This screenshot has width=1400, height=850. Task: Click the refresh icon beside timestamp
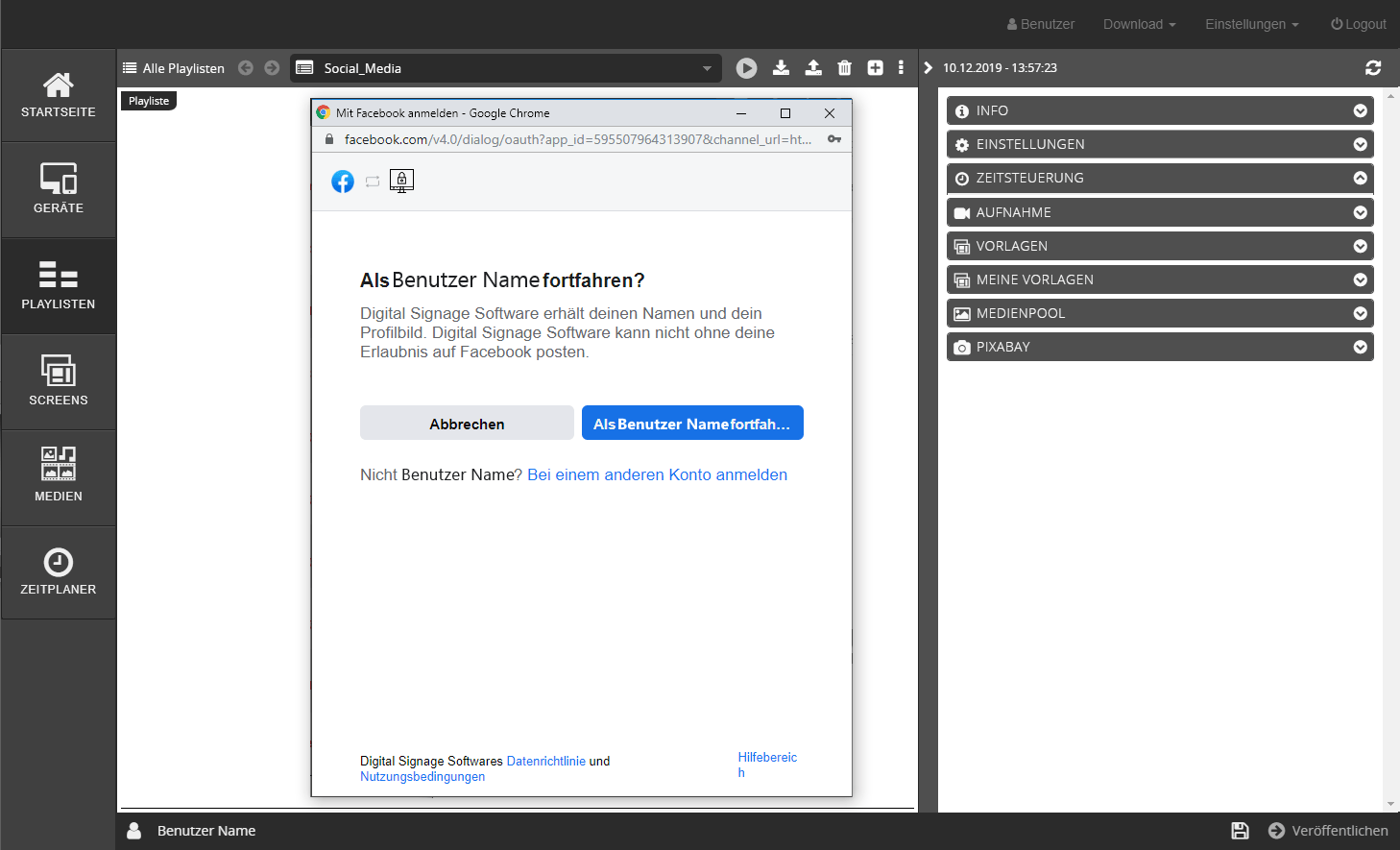(x=1373, y=68)
